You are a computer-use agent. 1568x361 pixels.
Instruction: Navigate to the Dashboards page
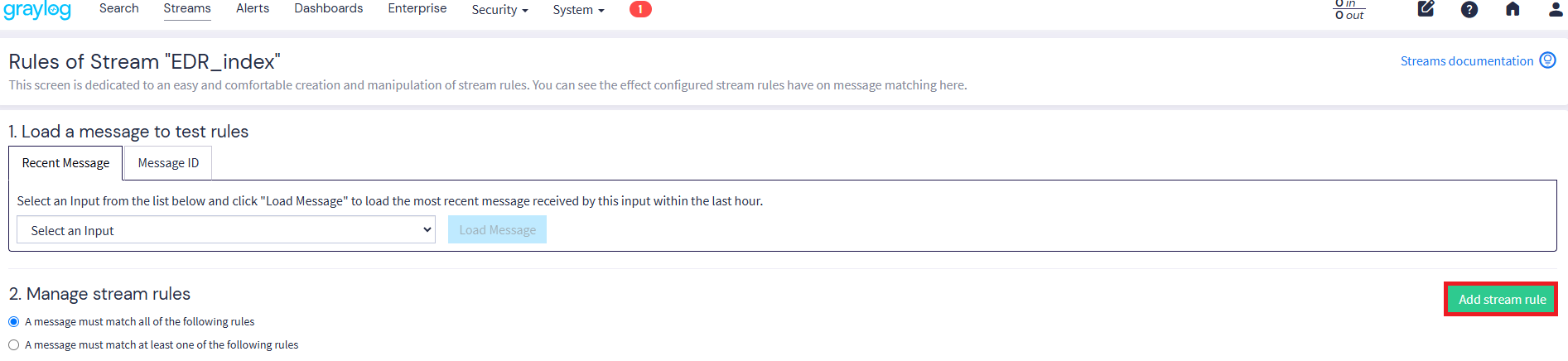pyautogui.click(x=328, y=8)
